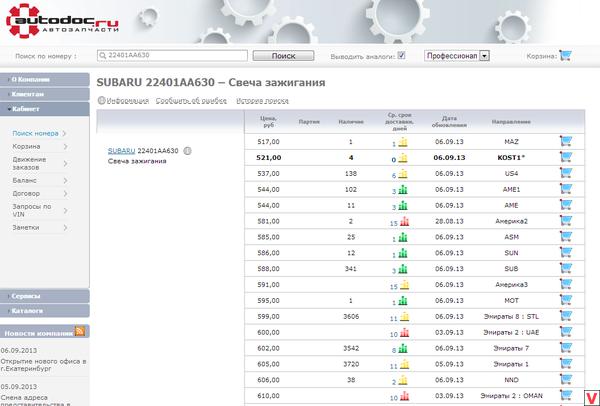Open Баланс in the sidebar
Screen dimensions: 600x406
pos(24,180)
